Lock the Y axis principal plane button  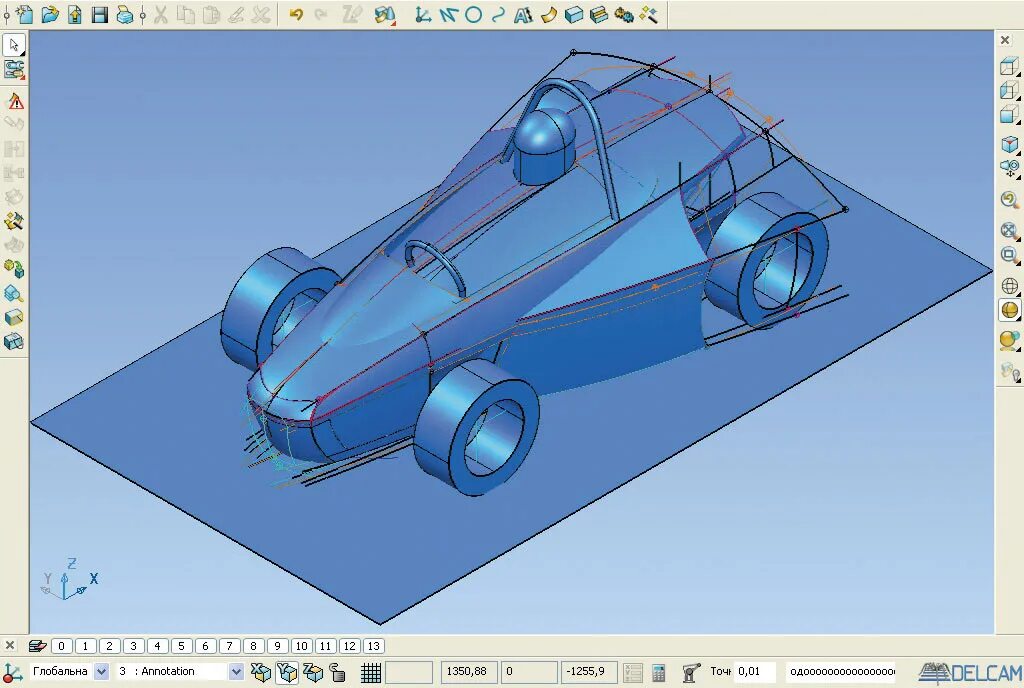[x=287, y=672]
